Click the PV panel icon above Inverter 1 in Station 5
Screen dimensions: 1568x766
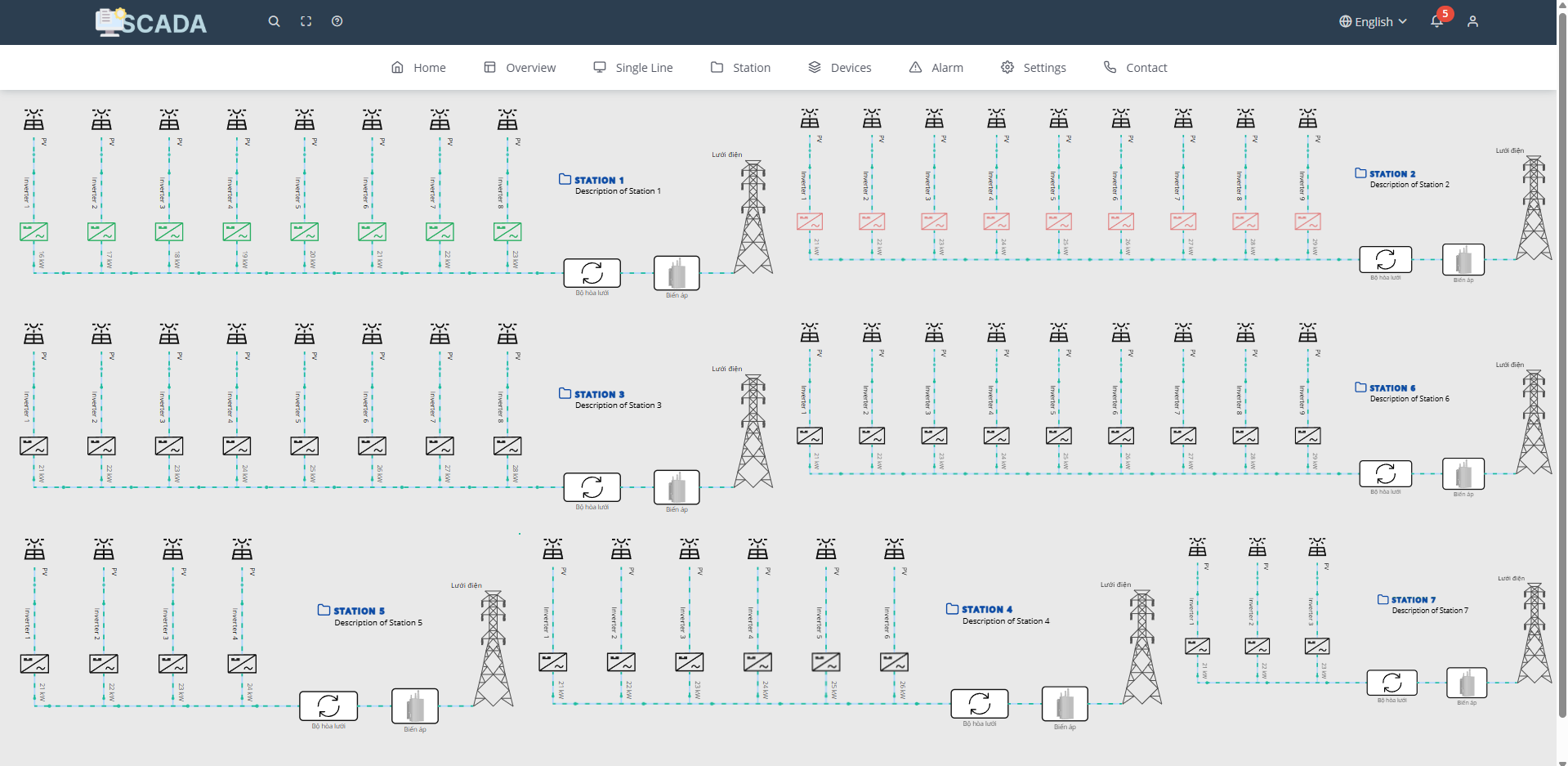pyautogui.click(x=34, y=549)
